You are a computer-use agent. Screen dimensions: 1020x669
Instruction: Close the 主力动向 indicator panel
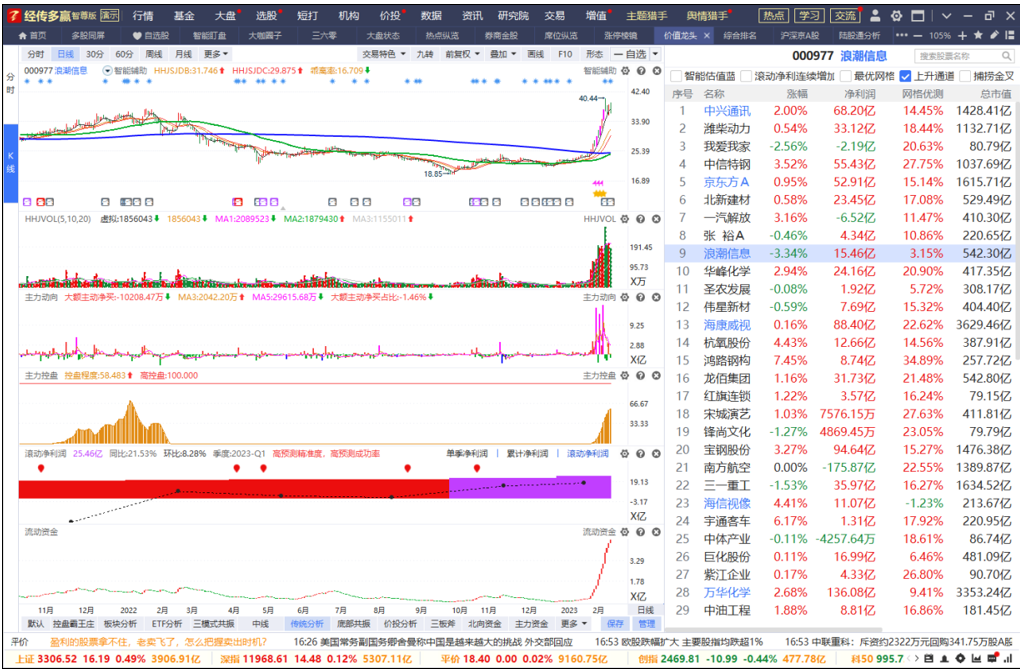pos(656,297)
